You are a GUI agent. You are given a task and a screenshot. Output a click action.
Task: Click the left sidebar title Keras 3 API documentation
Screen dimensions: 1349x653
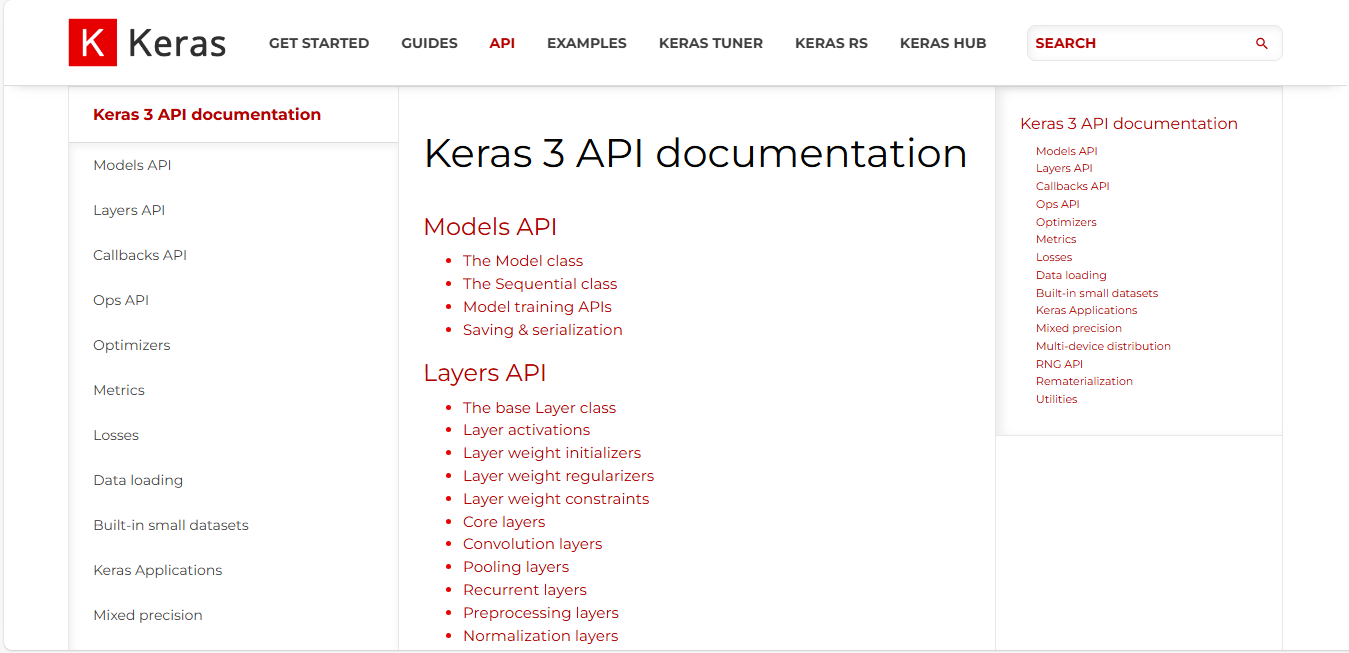pyautogui.click(x=207, y=114)
